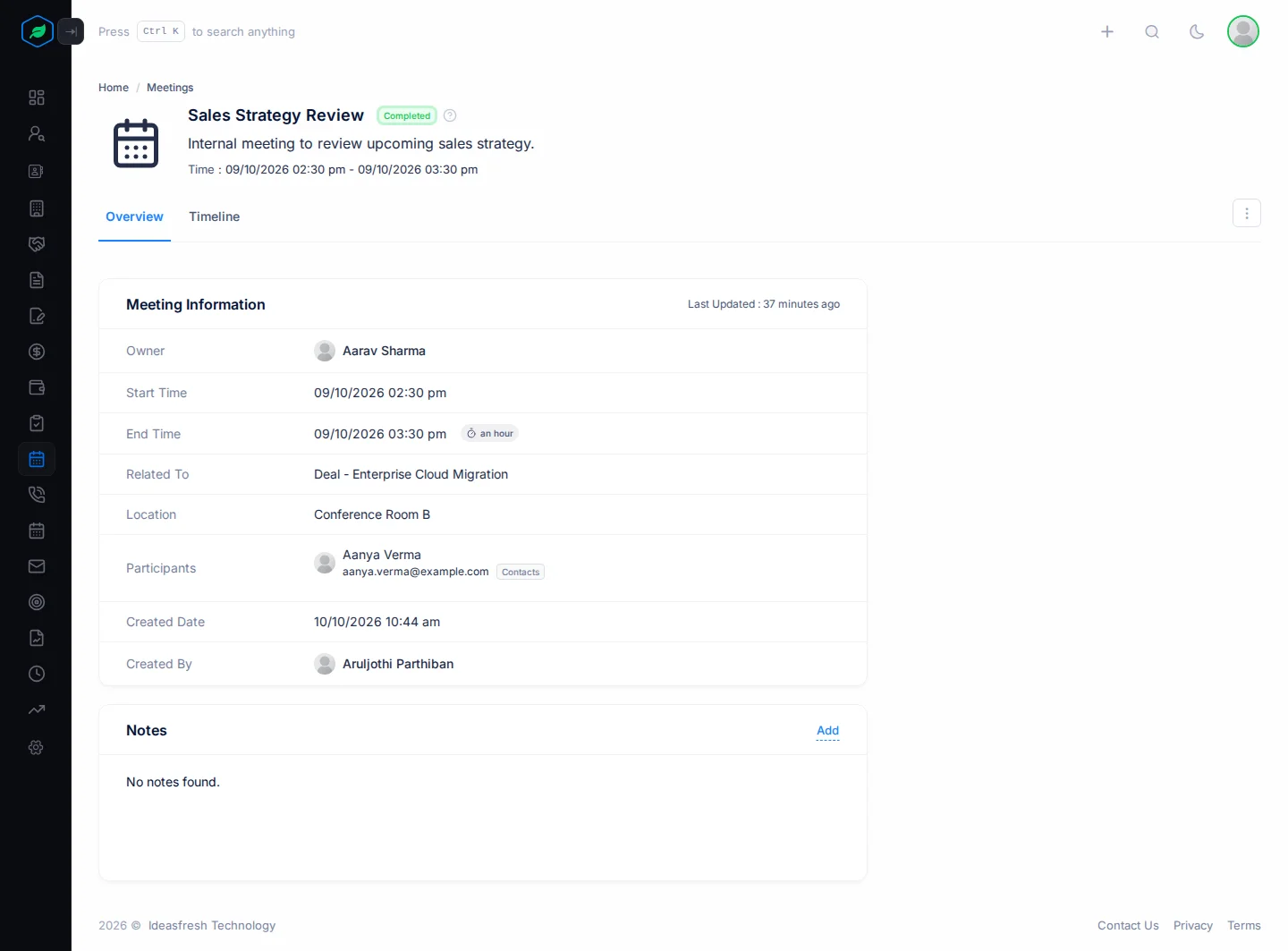The image size is (1288, 951).
Task: Click the help icon beside Completed badge
Action: tap(451, 115)
